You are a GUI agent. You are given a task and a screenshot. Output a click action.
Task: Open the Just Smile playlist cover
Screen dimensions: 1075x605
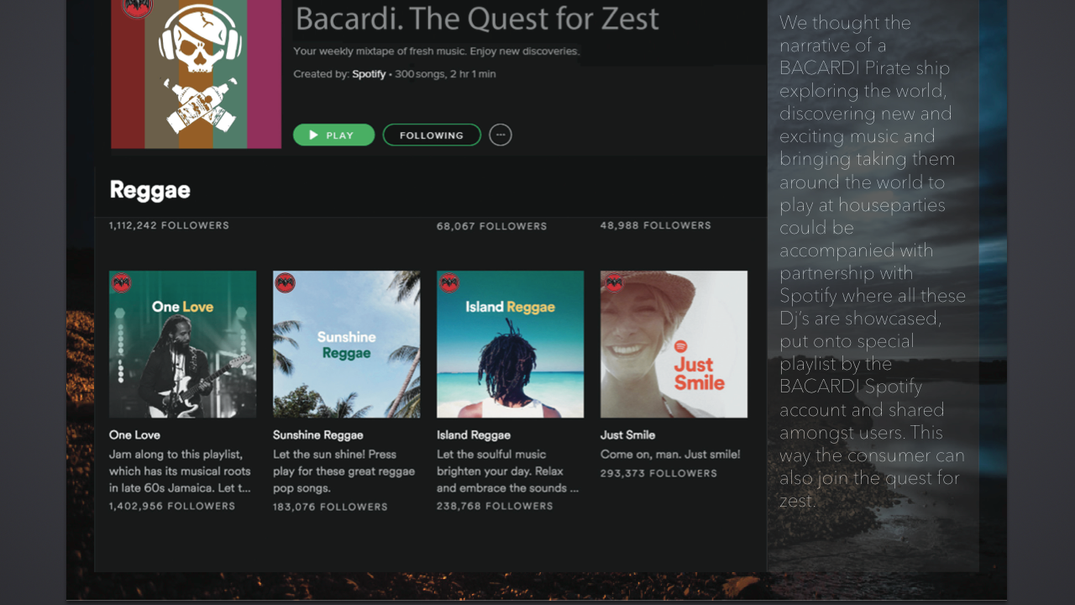click(x=674, y=344)
